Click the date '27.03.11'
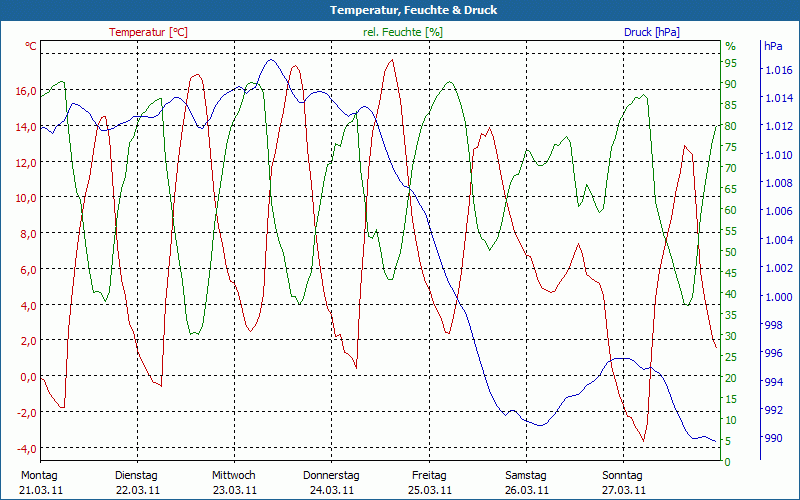The height and width of the screenshot is (500, 800). 624,490
